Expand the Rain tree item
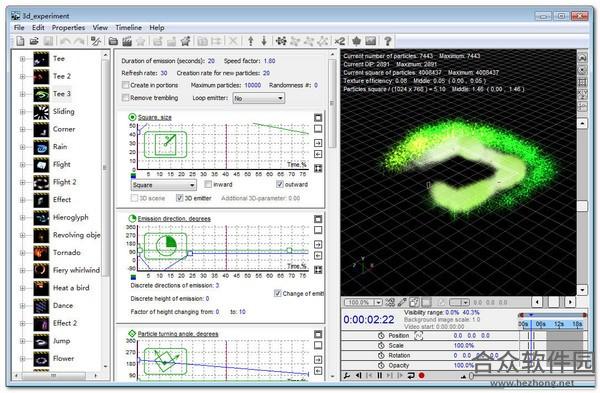This screenshot has width=600, height=393. click(x=22, y=147)
